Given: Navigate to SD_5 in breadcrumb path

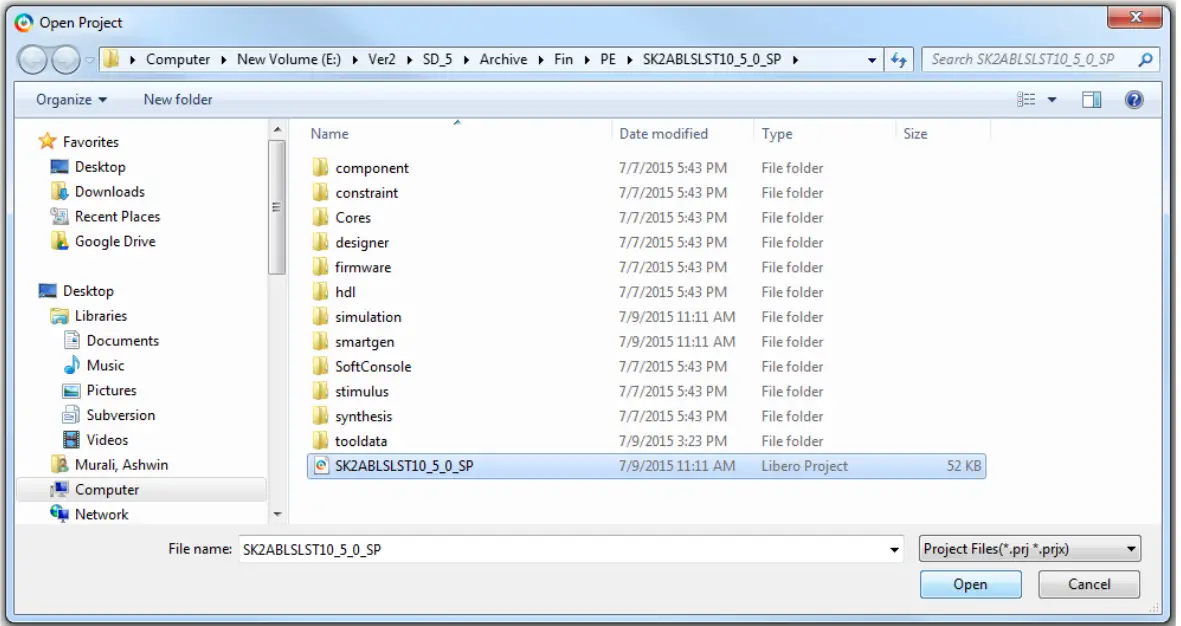Looking at the screenshot, I should click(437, 60).
